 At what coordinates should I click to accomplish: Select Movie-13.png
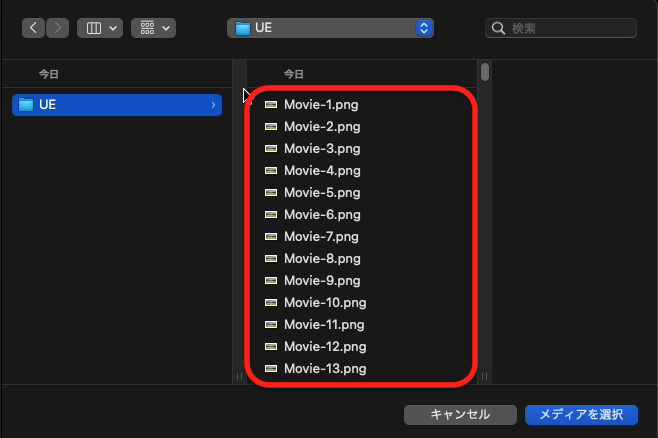325,369
